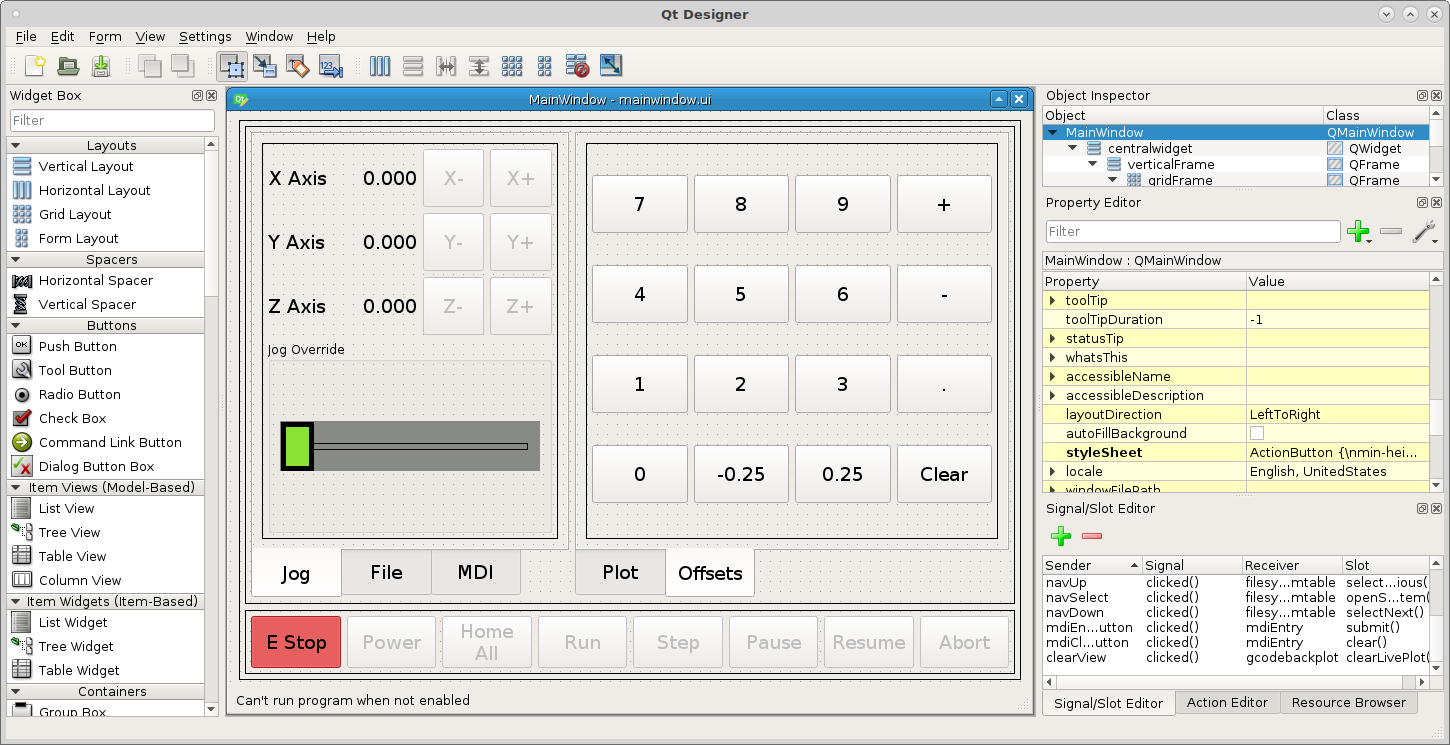This screenshot has width=1450, height=745.
Task: Toggle the autoFillBackground checkbox
Action: pos(1257,433)
